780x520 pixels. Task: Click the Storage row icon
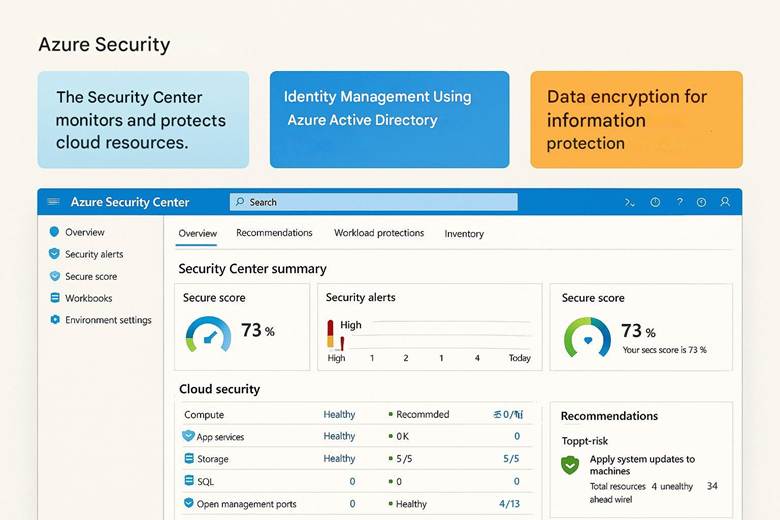188,459
